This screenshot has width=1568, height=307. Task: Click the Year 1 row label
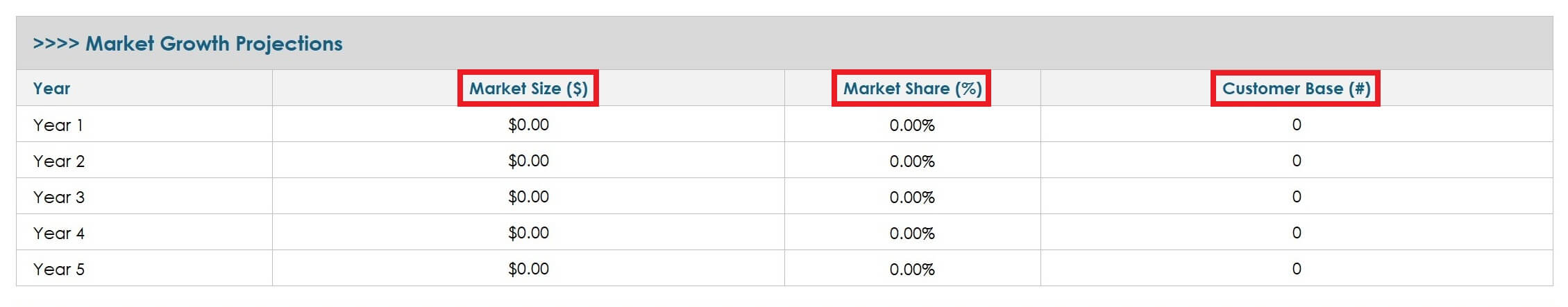coord(58,125)
